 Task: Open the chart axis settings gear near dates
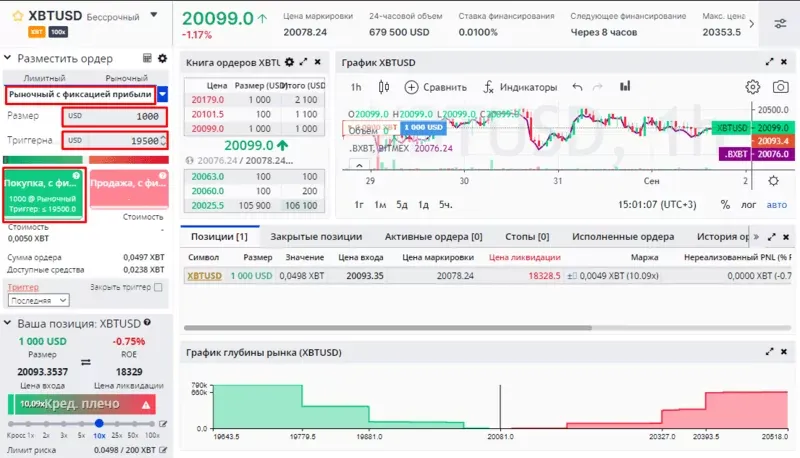tap(773, 181)
